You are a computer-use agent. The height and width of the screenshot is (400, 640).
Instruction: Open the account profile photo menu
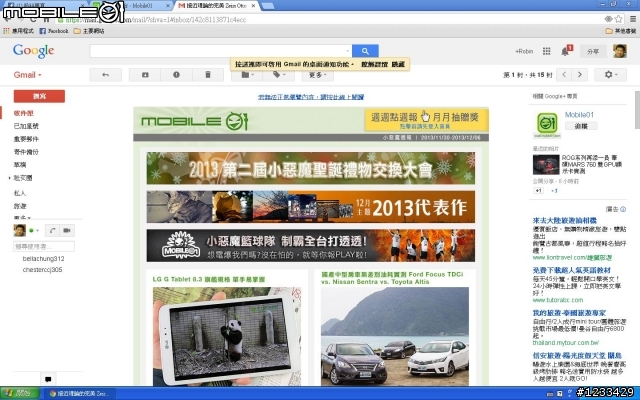pyautogui.click(x=620, y=51)
